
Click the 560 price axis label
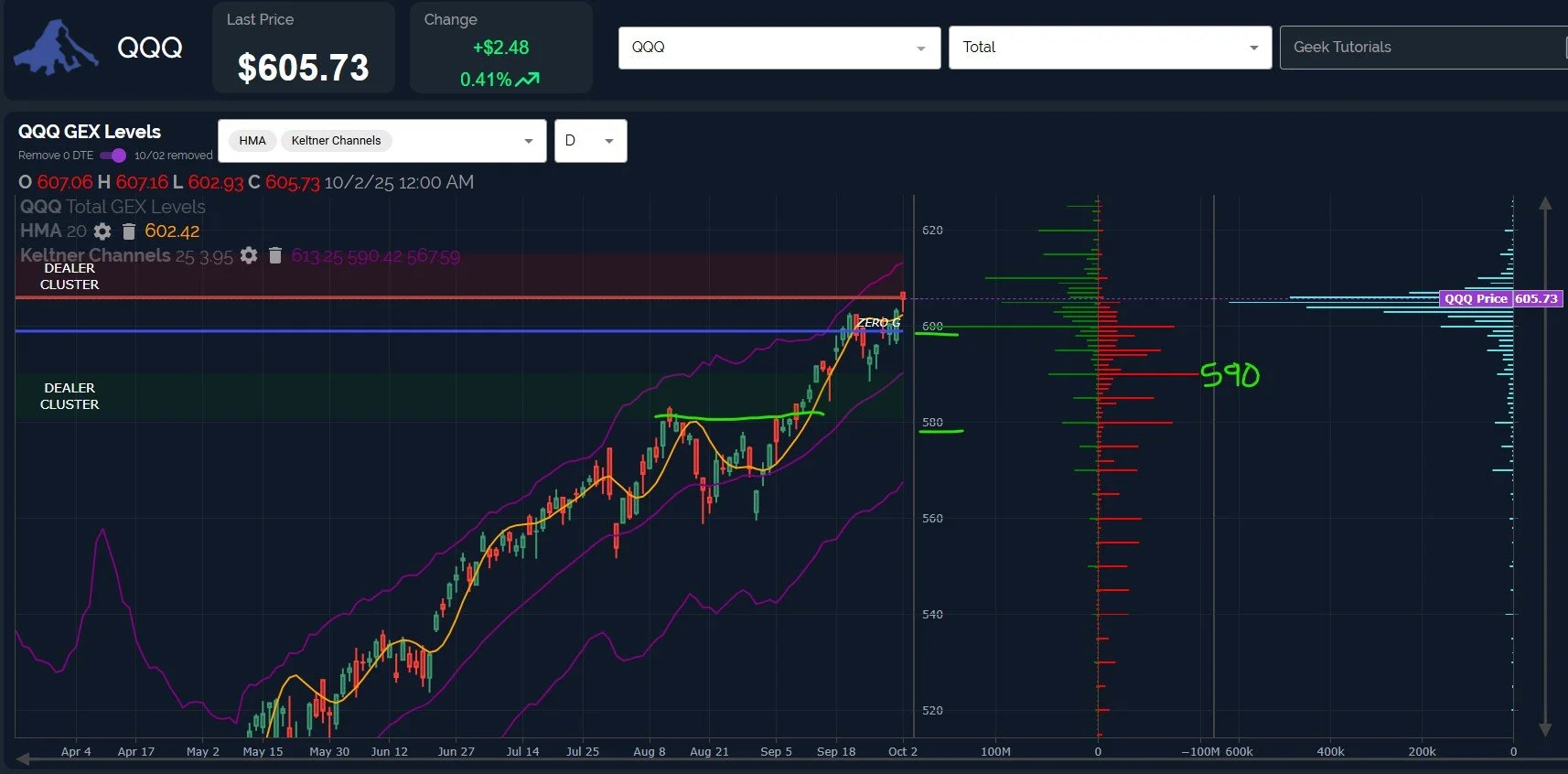(932, 519)
